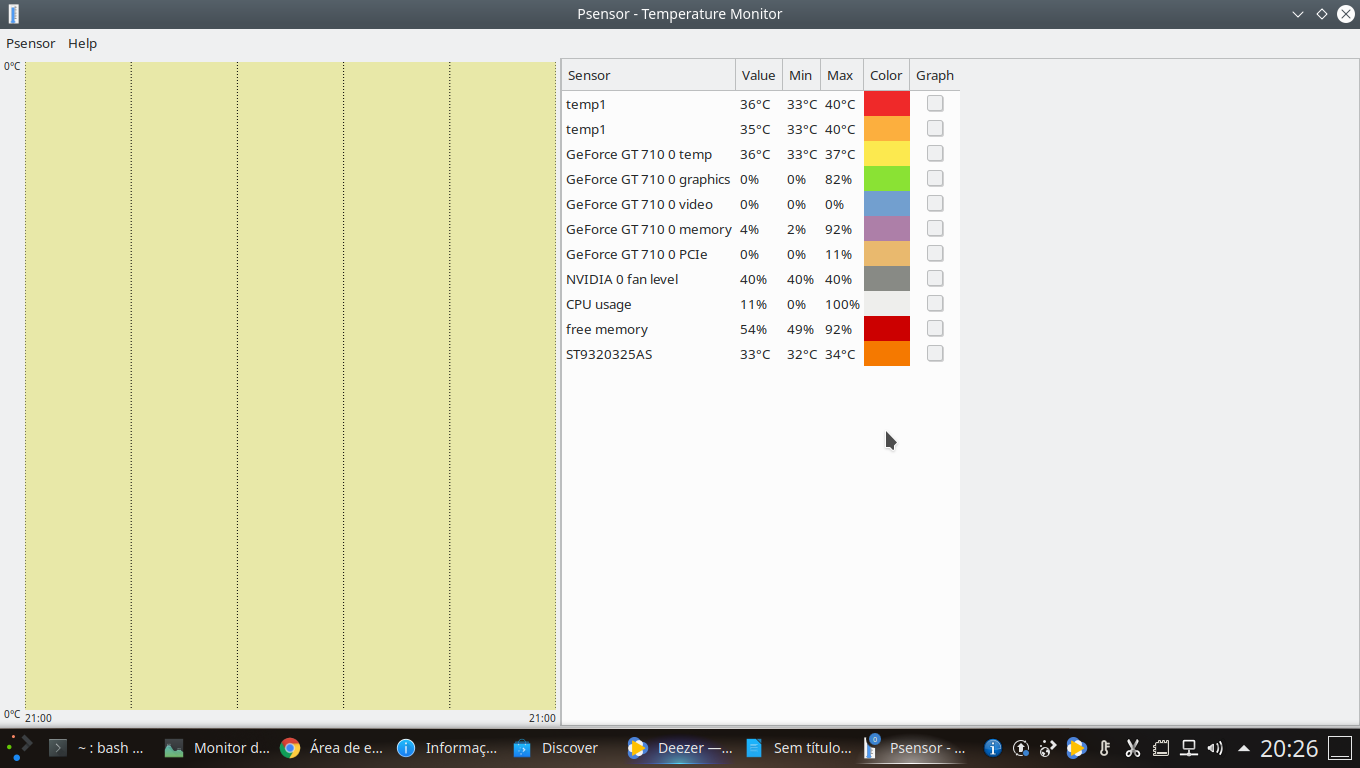Sort by Max column header
Viewport: 1360px width, 768px height.
coord(841,75)
